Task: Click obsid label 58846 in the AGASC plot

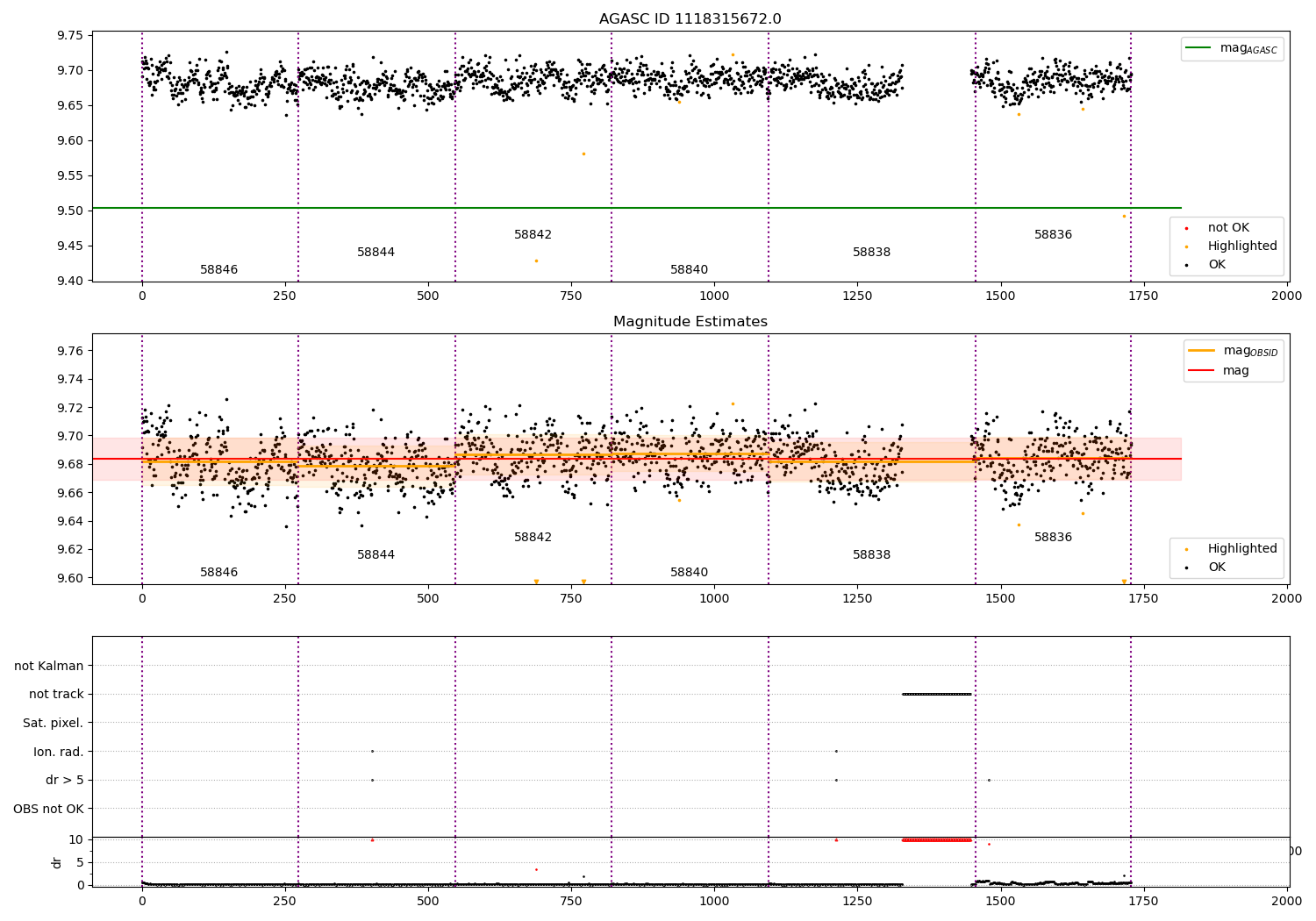Action: (x=219, y=270)
